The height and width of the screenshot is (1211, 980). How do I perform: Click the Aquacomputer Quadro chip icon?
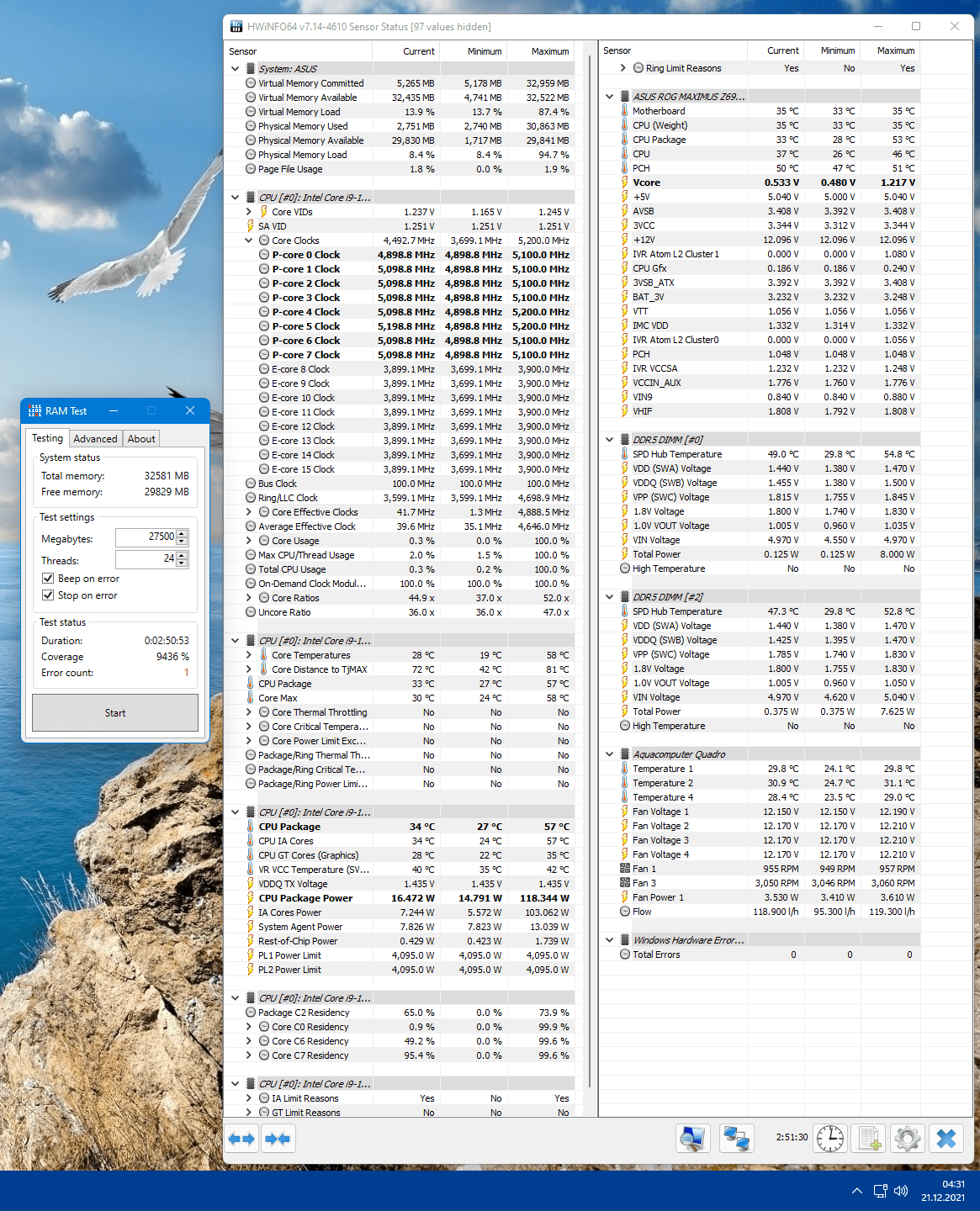(625, 754)
